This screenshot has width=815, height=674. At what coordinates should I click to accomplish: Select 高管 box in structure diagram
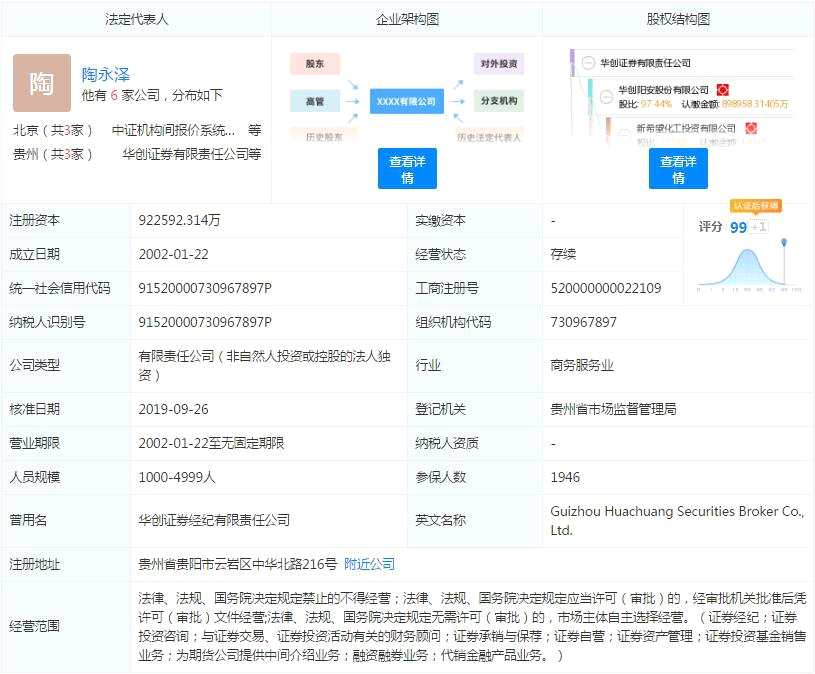click(x=314, y=101)
